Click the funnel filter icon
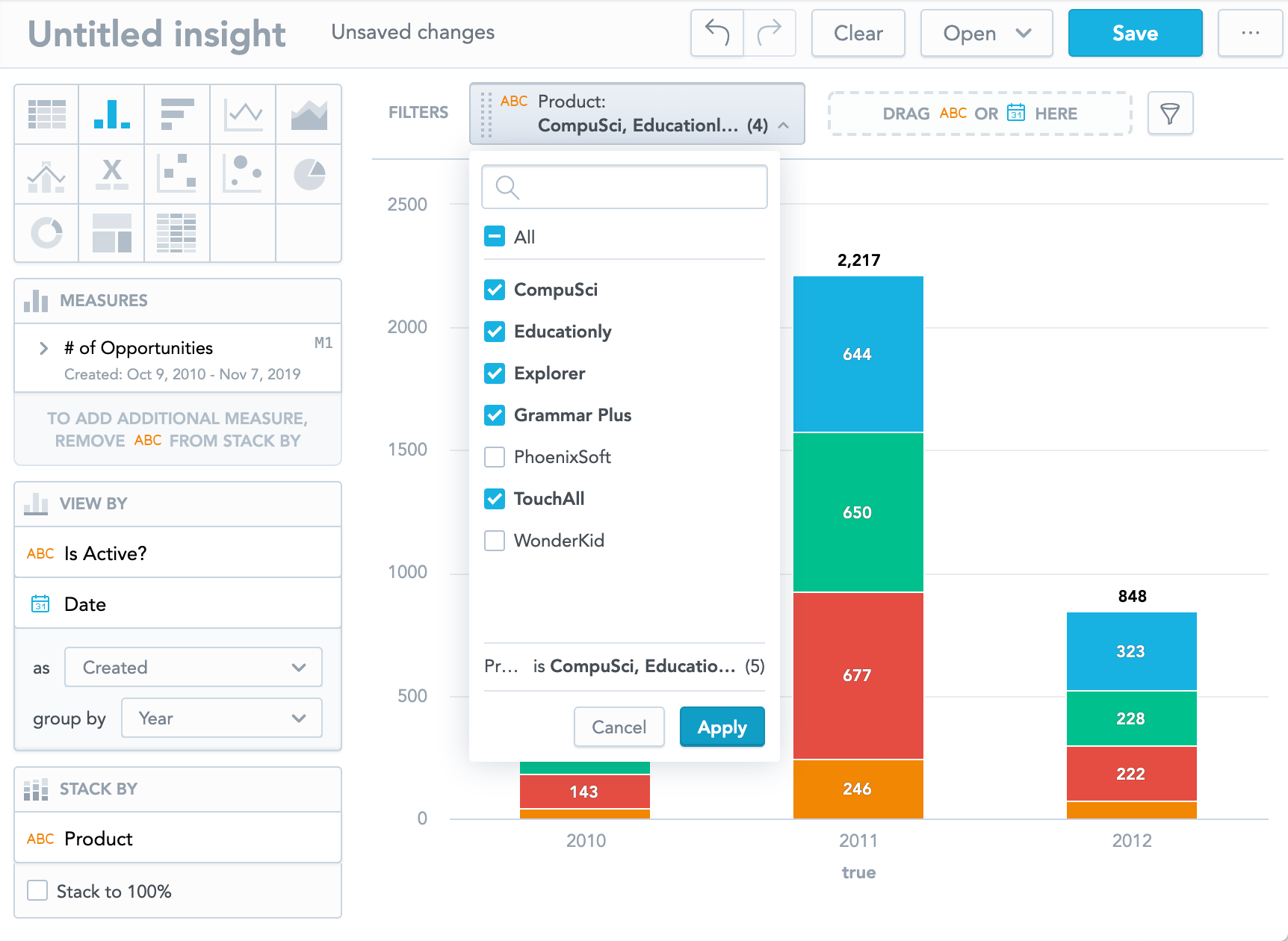This screenshot has height=941, width=1288. click(1170, 114)
